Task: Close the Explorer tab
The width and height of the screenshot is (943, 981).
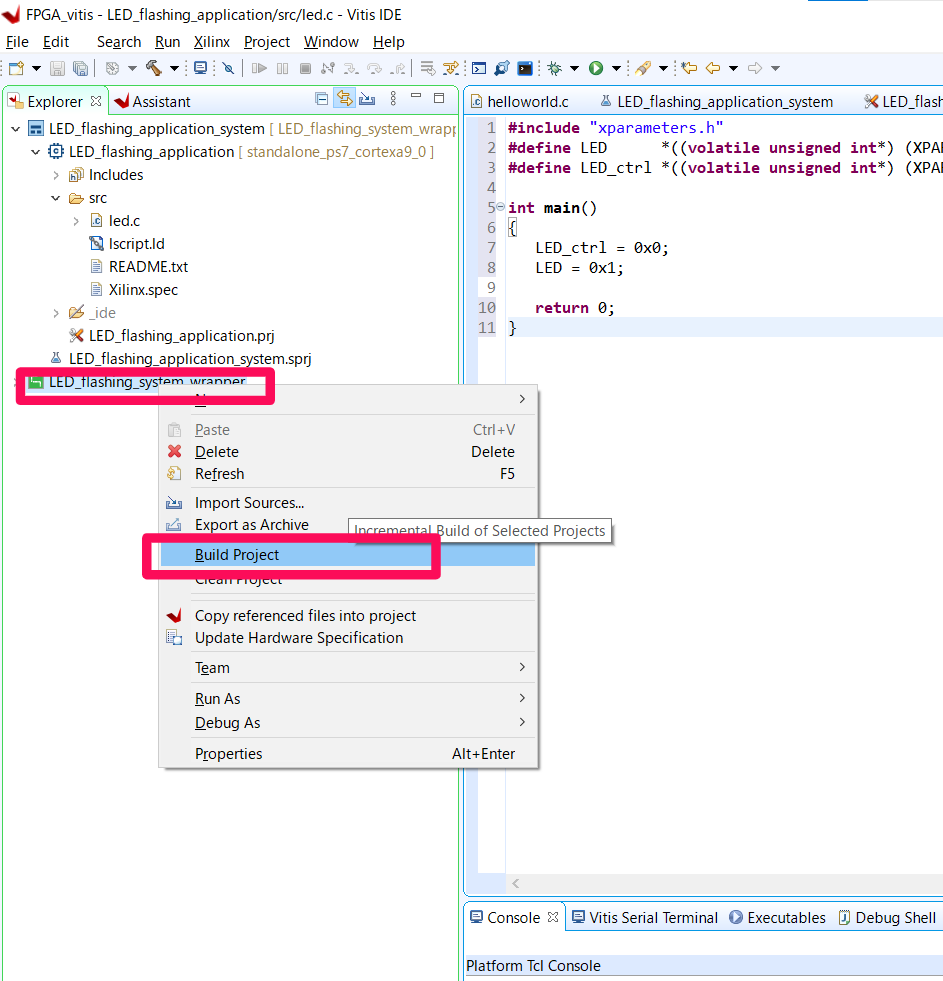Action: 96,101
